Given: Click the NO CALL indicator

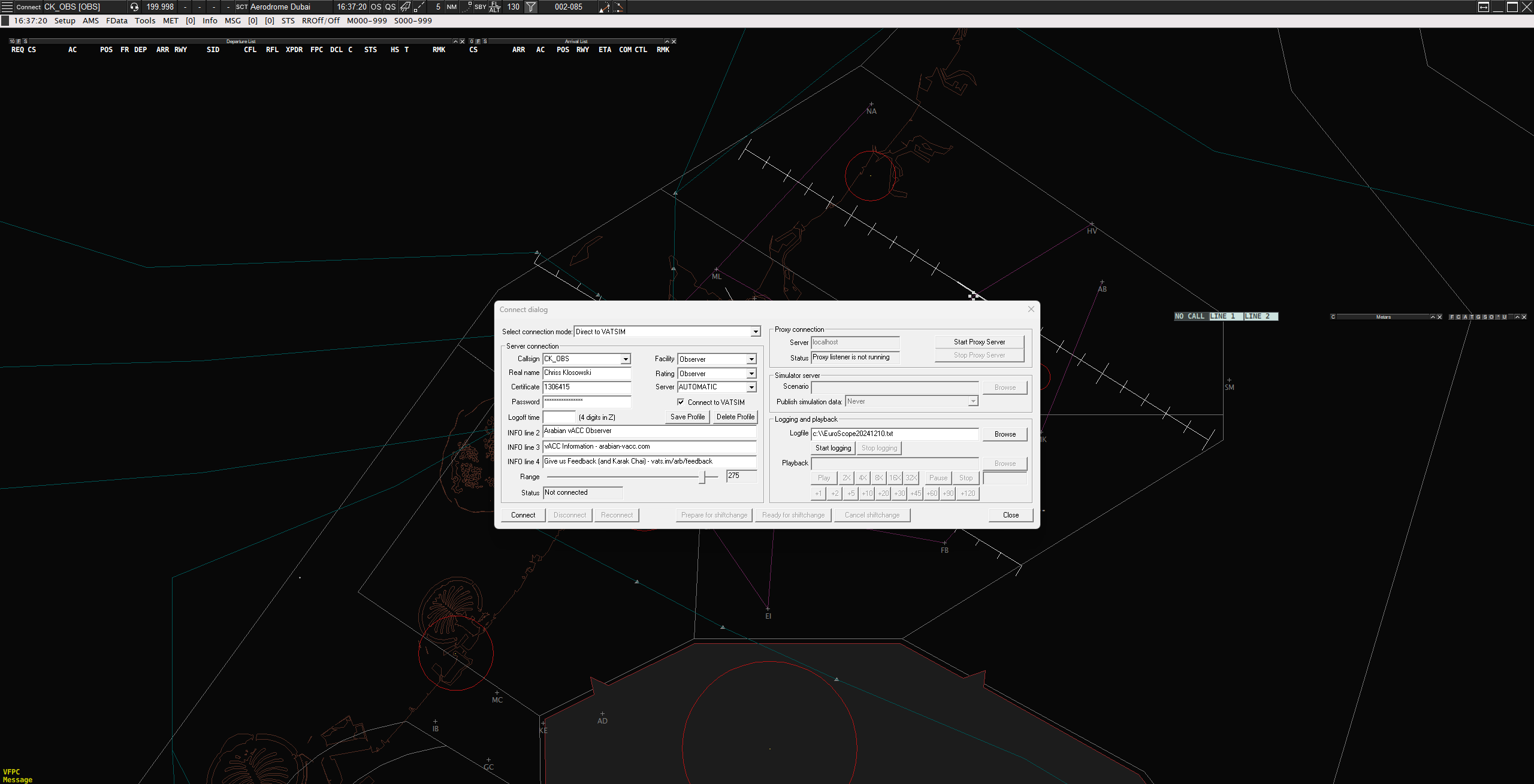Looking at the screenshot, I should tap(1191, 316).
